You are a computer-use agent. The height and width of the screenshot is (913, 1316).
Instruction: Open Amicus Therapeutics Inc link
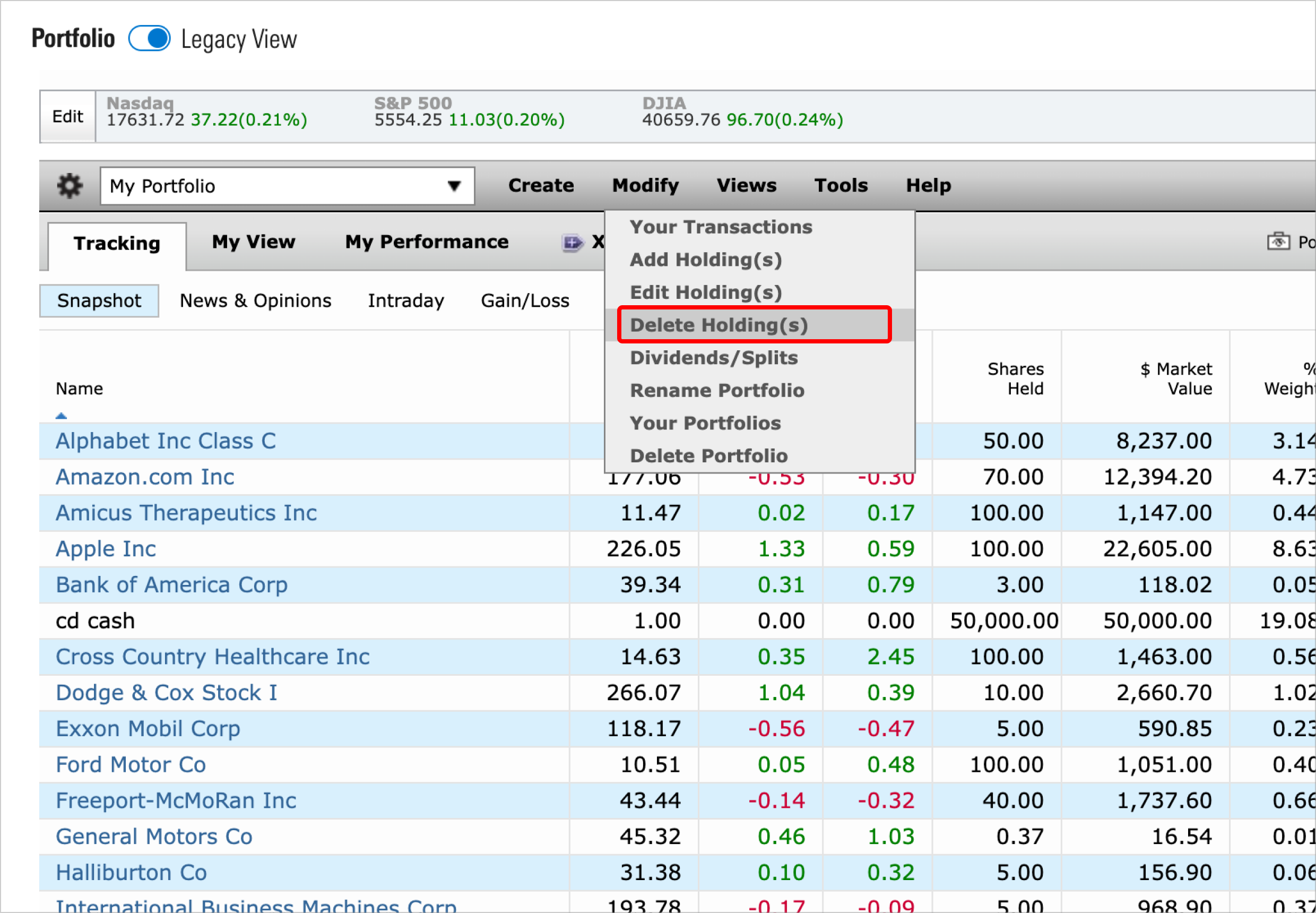(x=186, y=513)
